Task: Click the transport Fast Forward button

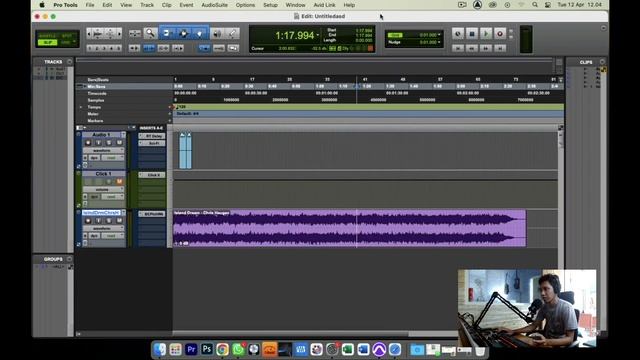Action: tap(486, 48)
